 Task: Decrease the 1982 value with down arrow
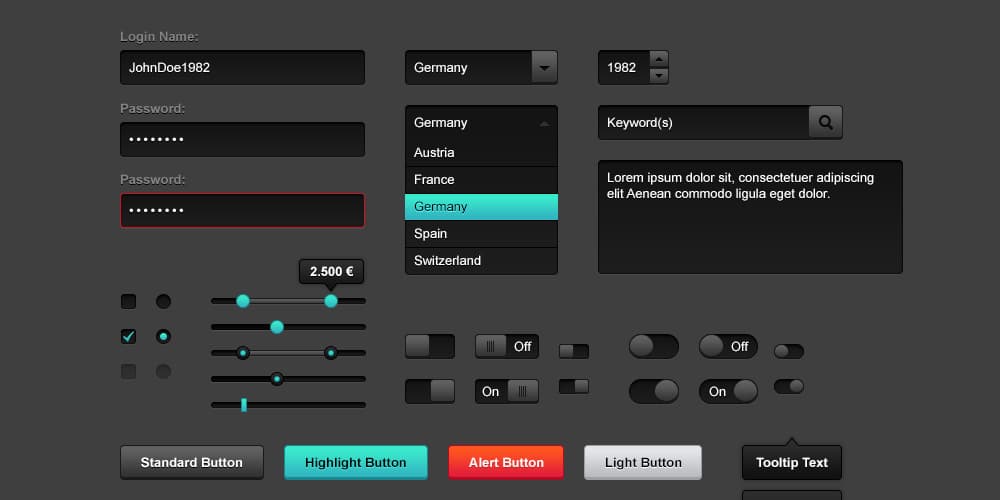click(x=659, y=76)
